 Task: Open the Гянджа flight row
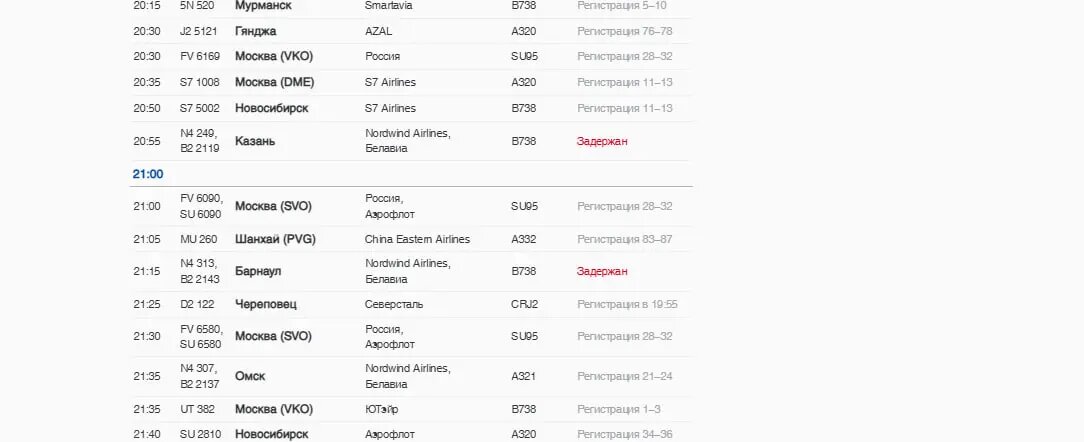255,31
